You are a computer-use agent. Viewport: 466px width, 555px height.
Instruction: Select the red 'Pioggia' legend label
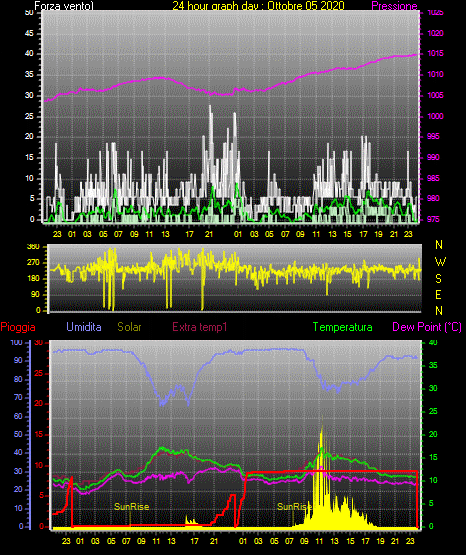point(18,327)
